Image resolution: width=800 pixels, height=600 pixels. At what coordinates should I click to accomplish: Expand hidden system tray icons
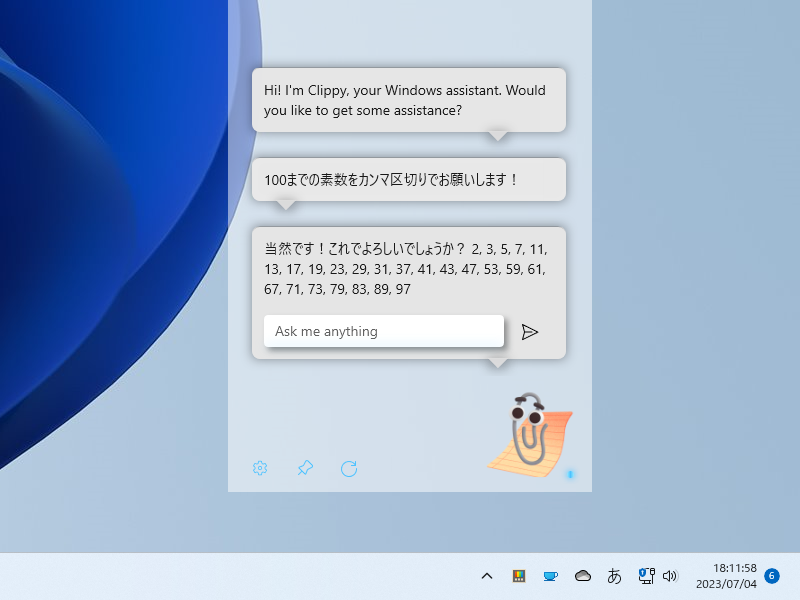[x=486, y=576]
